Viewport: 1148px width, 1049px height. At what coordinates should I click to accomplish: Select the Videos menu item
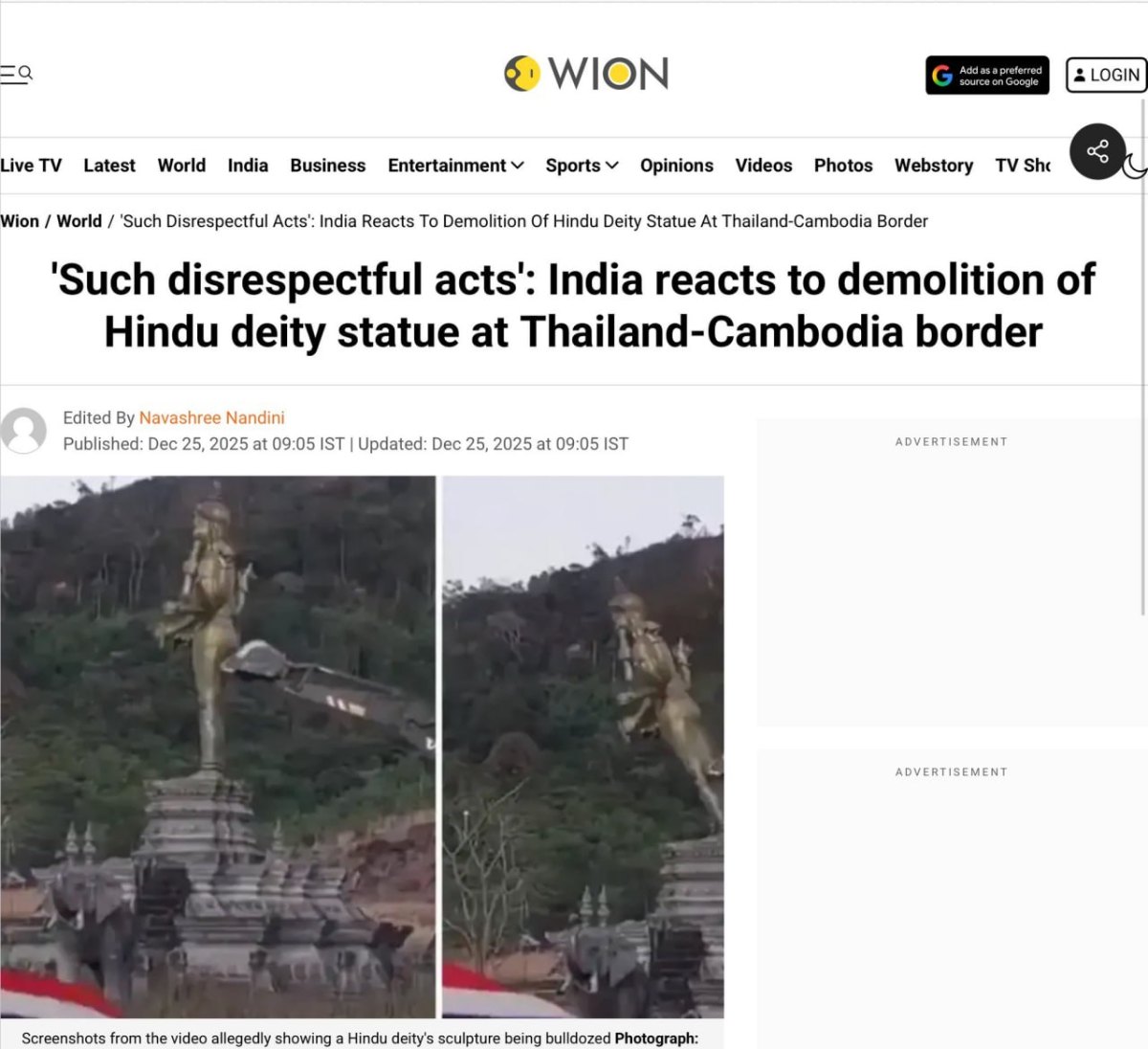pyautogui.click(x=763, y=166)
